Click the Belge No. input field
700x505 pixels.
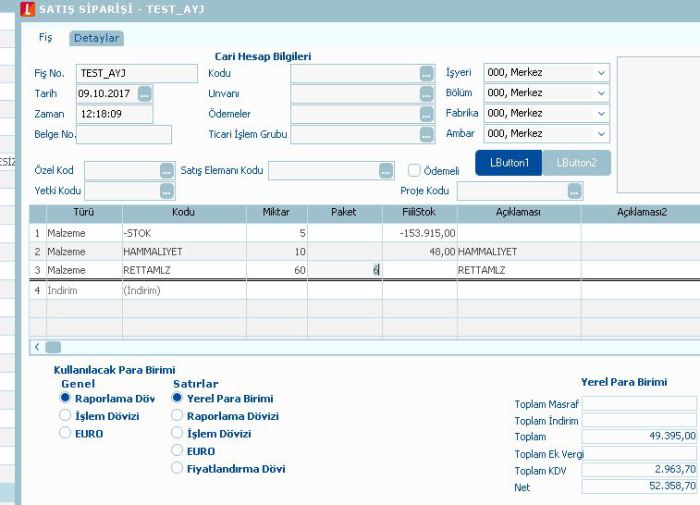click(124, 134)
